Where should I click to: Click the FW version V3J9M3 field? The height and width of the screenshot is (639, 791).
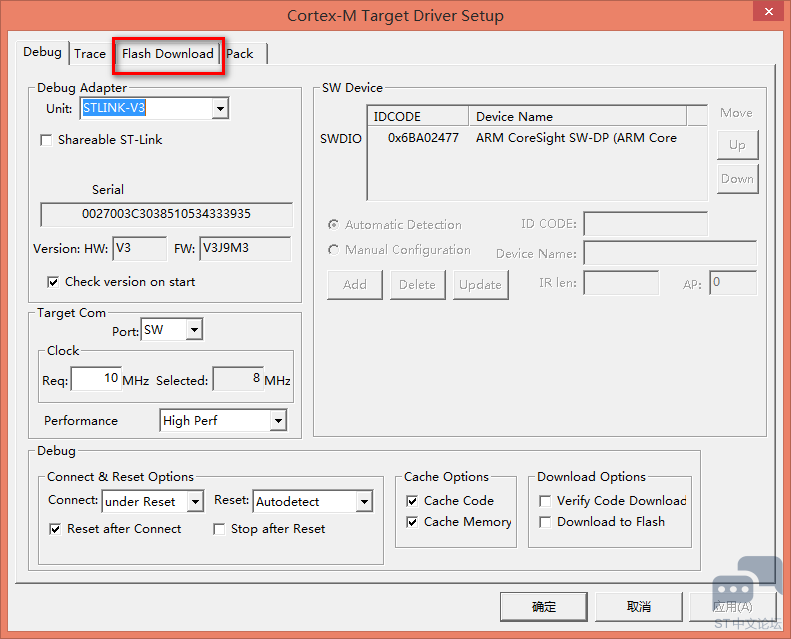tap(245, 249)
